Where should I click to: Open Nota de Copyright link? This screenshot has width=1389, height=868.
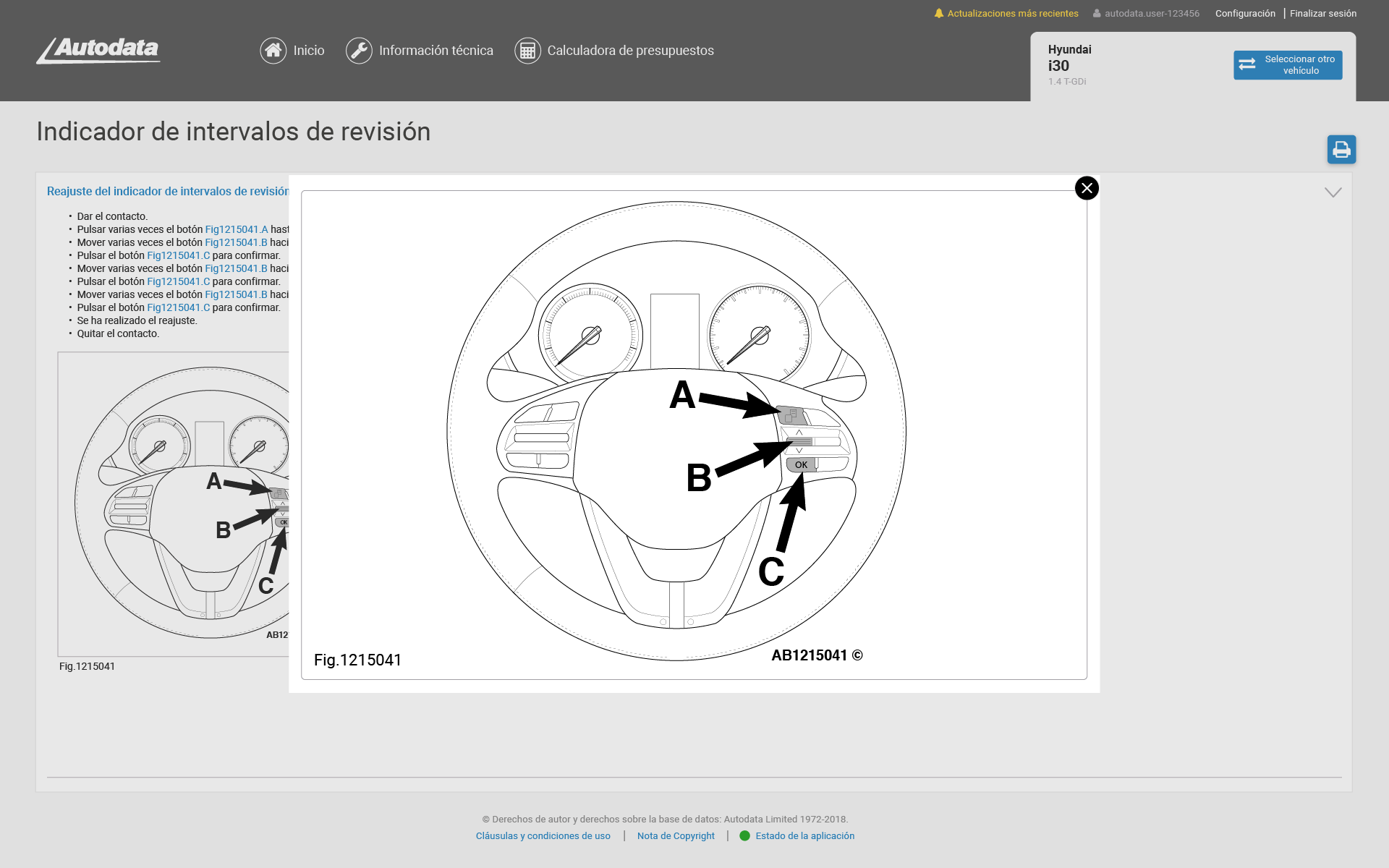[x=676, y=836]
